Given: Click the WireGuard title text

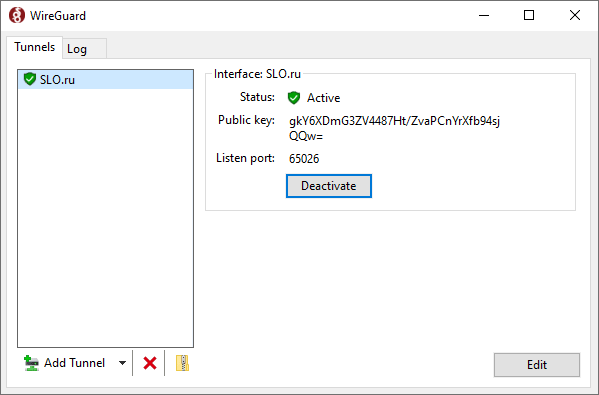Looking at the screenshot, I should pos(58,16).
